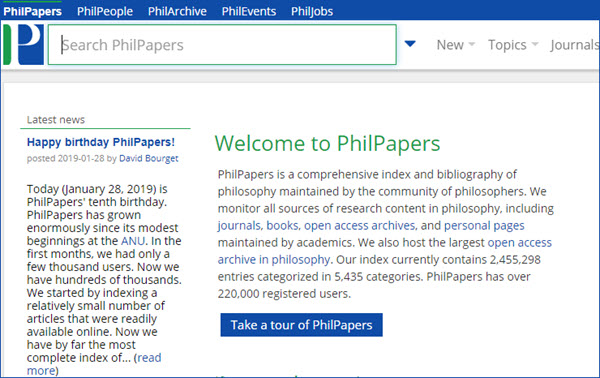The image size is (600, 378).
Task: Switch to the PhilPapers site tab
Action: click(x=32, y=11)
